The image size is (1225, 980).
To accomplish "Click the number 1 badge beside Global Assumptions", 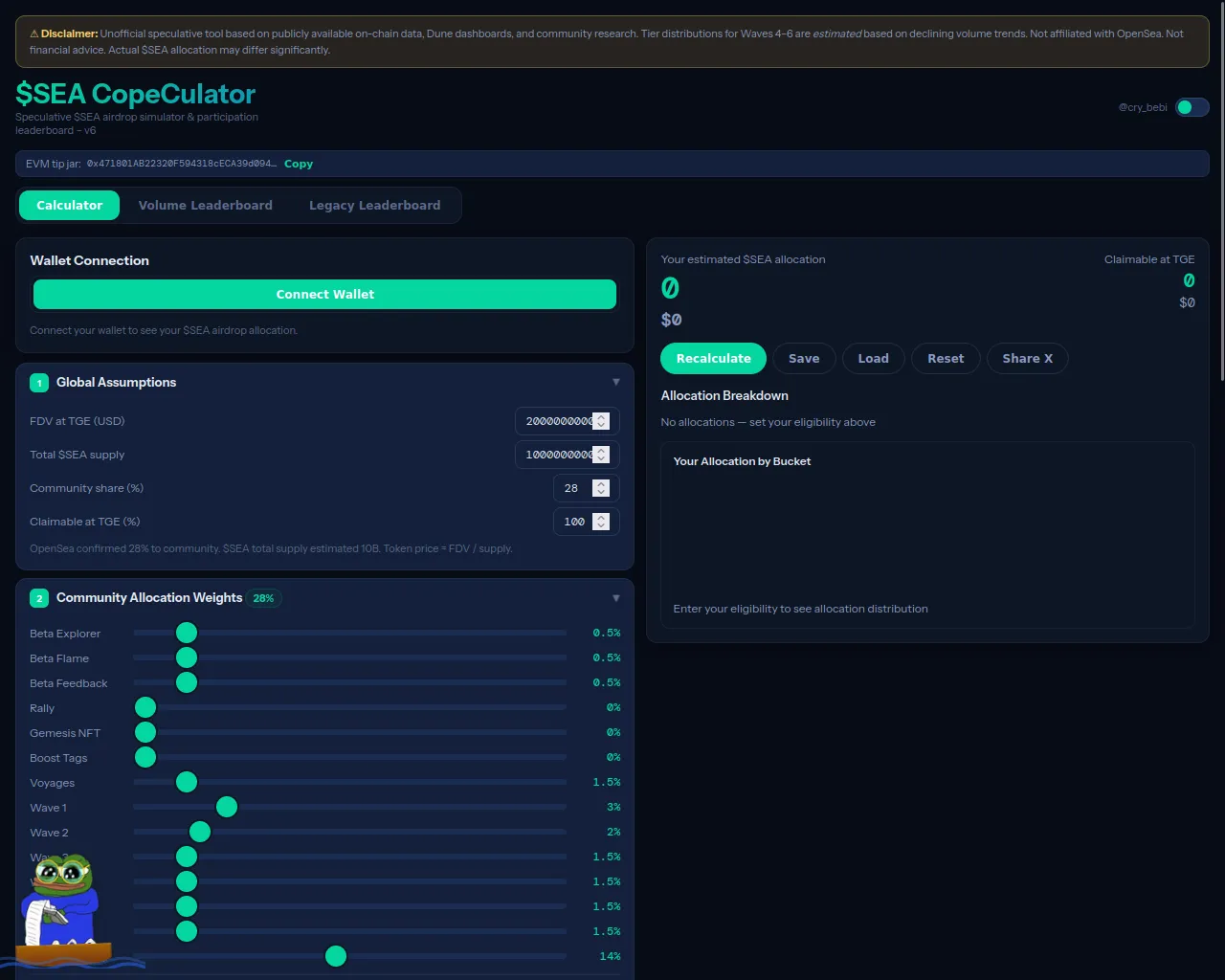I will pos(39,383).
